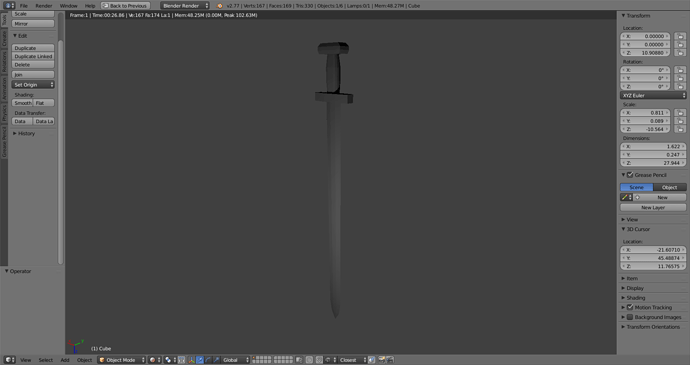The height and width of the screenshot is (365, 690).
Task: Collapse the 3D Cursor panel
Action: (635, 229)
